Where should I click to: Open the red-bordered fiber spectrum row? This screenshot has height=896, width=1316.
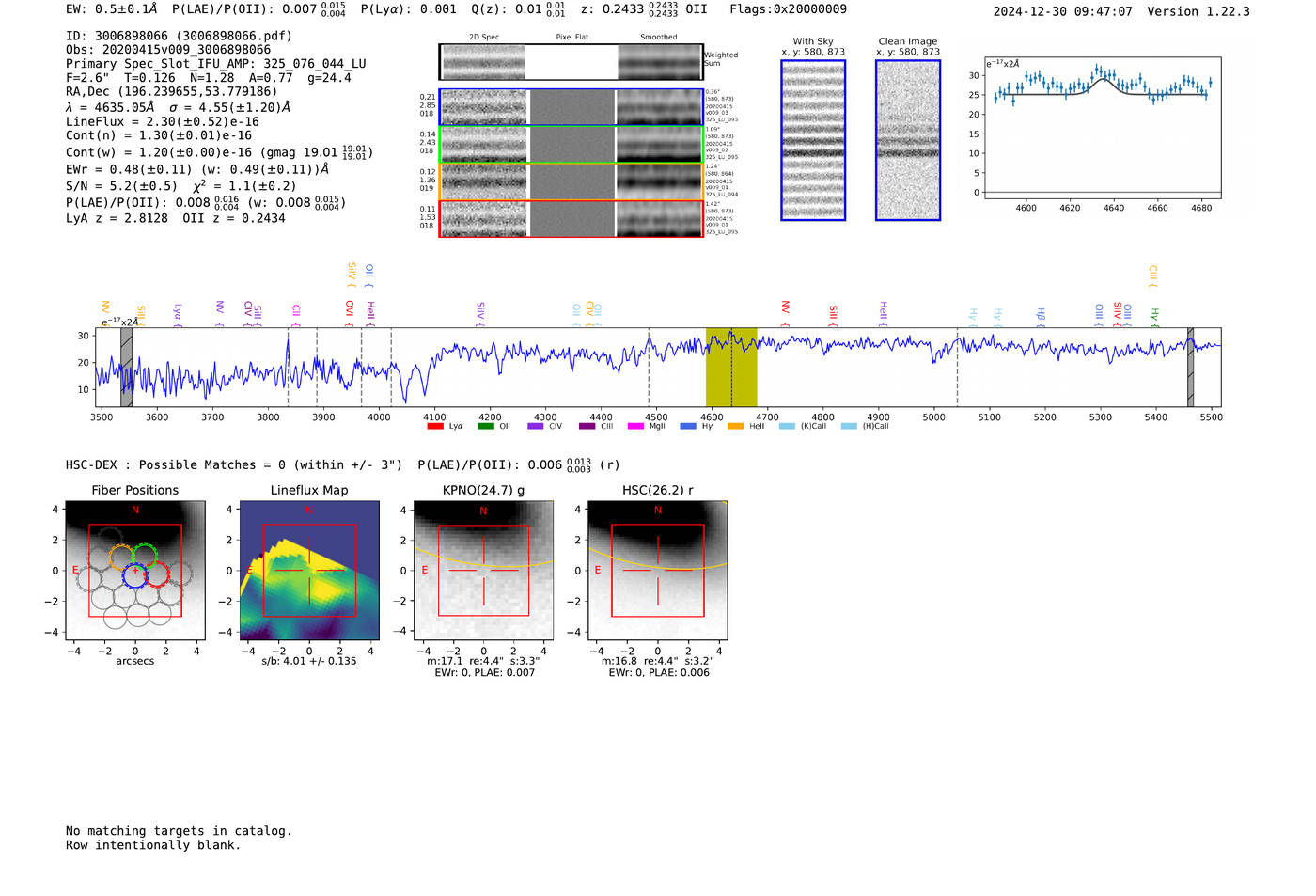click(x=571, y=218)
